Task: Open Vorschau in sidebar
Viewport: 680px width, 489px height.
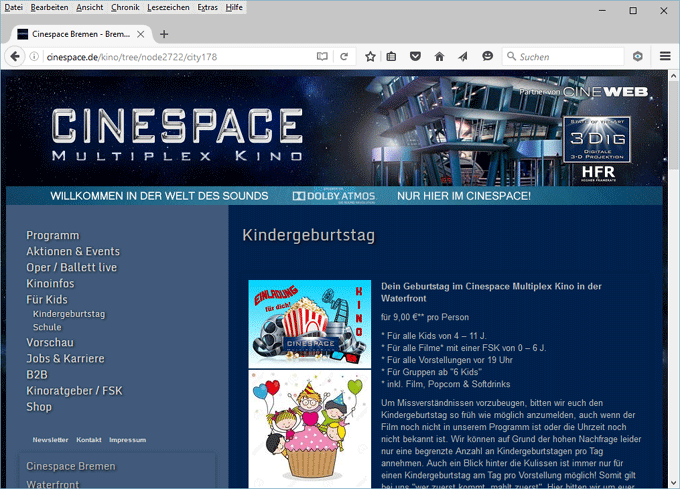Action: point(50,342)
